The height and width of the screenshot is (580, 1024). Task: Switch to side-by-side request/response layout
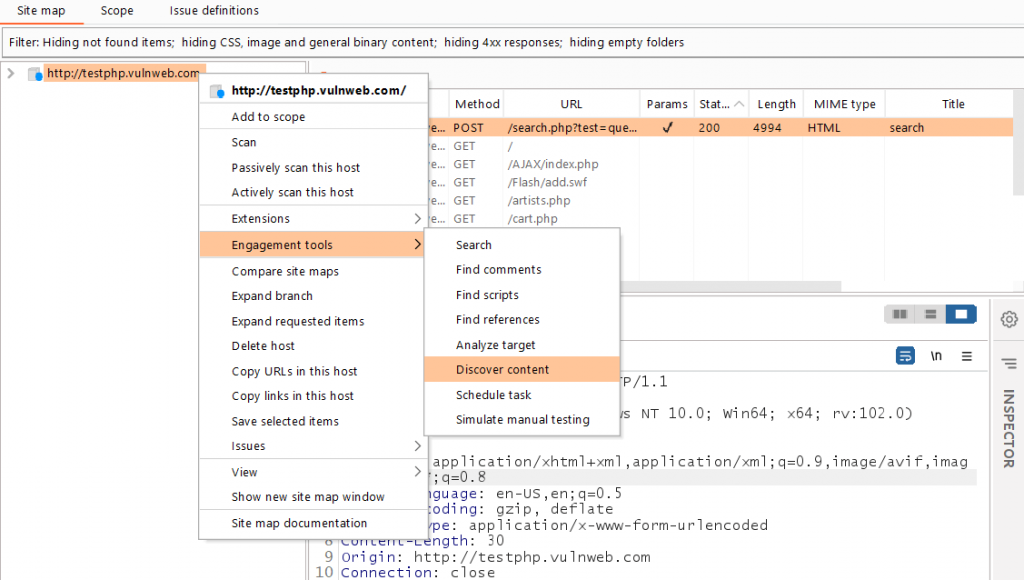point(900,314)
